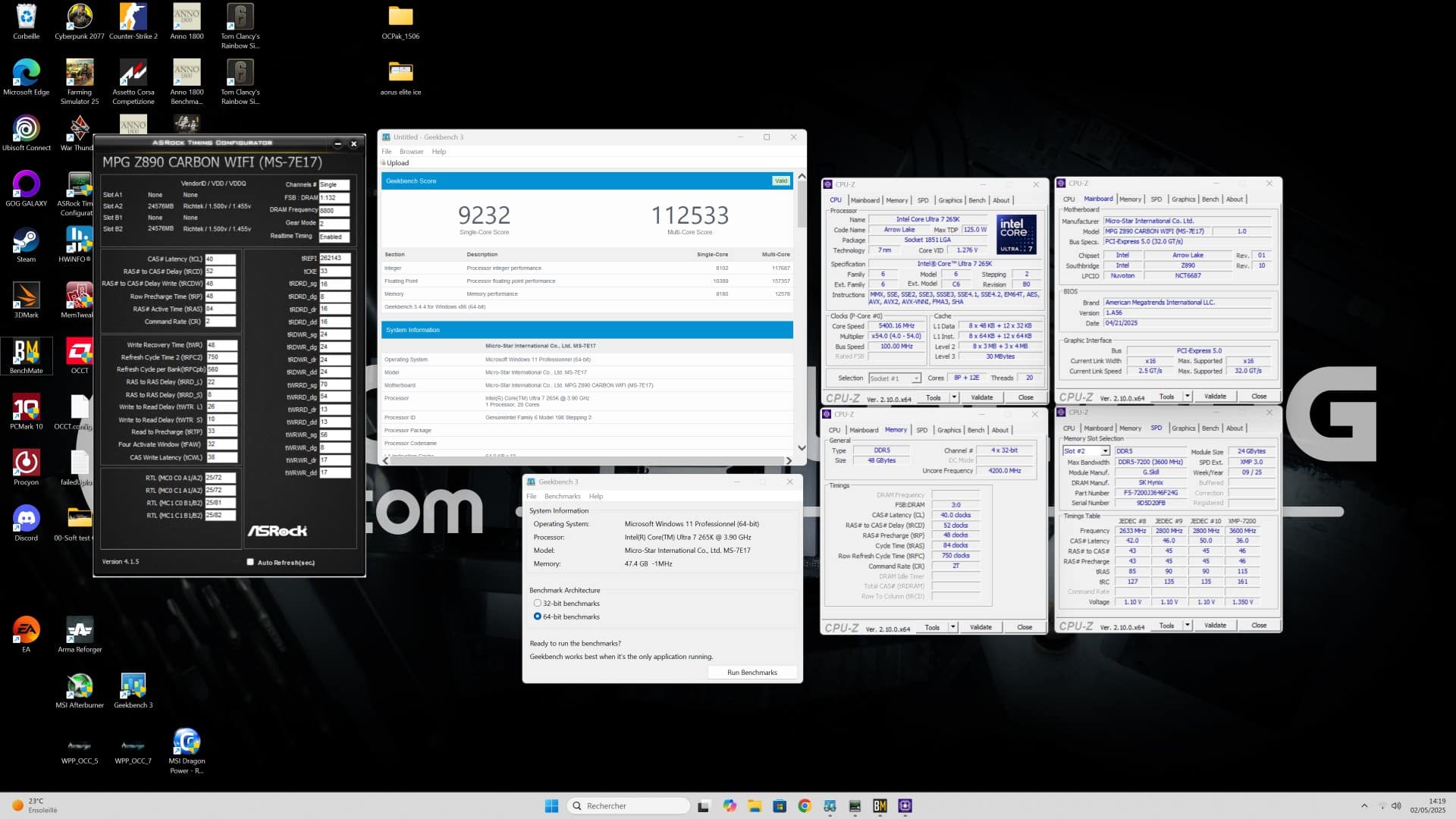Open the MSI Afterburner shortcut

(x=80, y=691)
